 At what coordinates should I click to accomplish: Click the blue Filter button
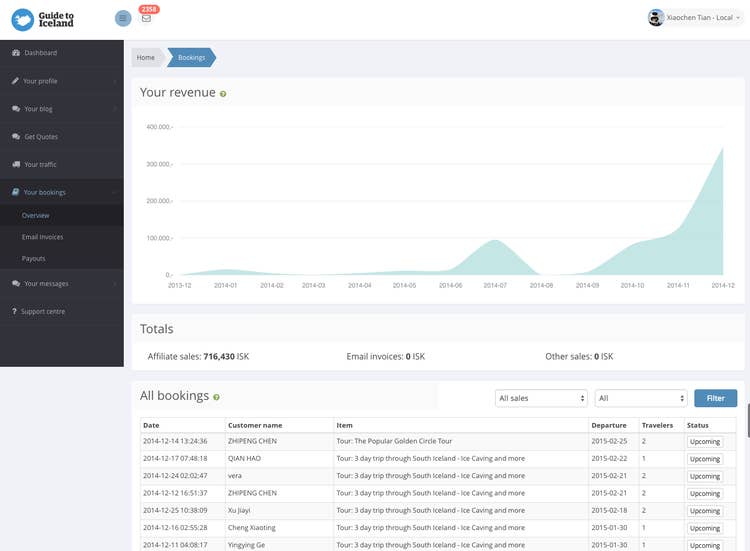click(x=715, y=398)
